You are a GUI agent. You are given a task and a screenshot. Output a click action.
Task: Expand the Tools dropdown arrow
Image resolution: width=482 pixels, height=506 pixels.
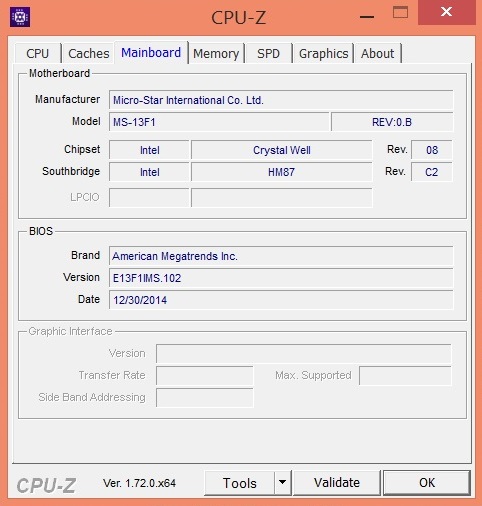(282, 482)
